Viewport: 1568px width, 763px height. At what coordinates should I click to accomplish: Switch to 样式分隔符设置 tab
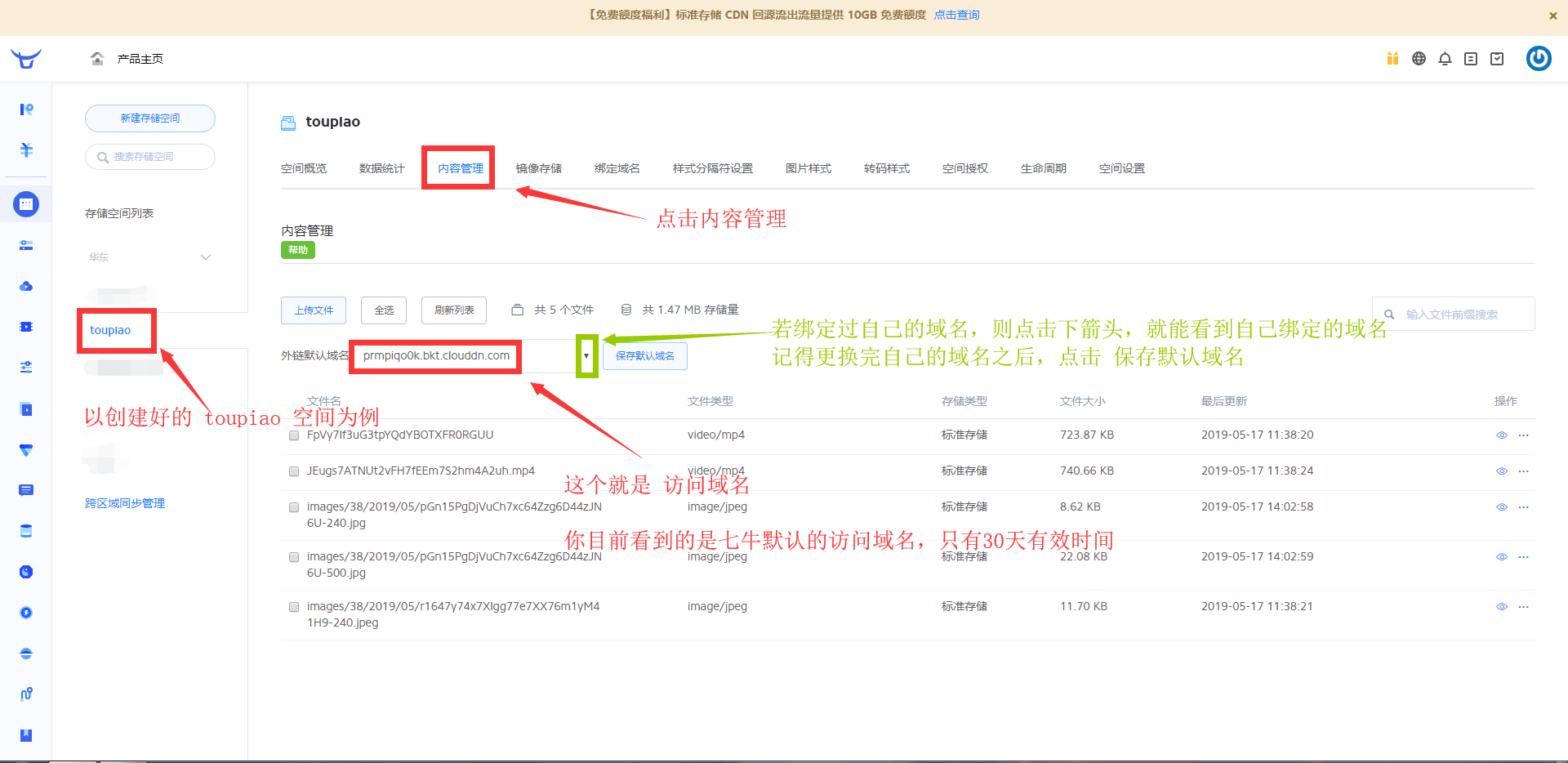(x=713, y=168)
